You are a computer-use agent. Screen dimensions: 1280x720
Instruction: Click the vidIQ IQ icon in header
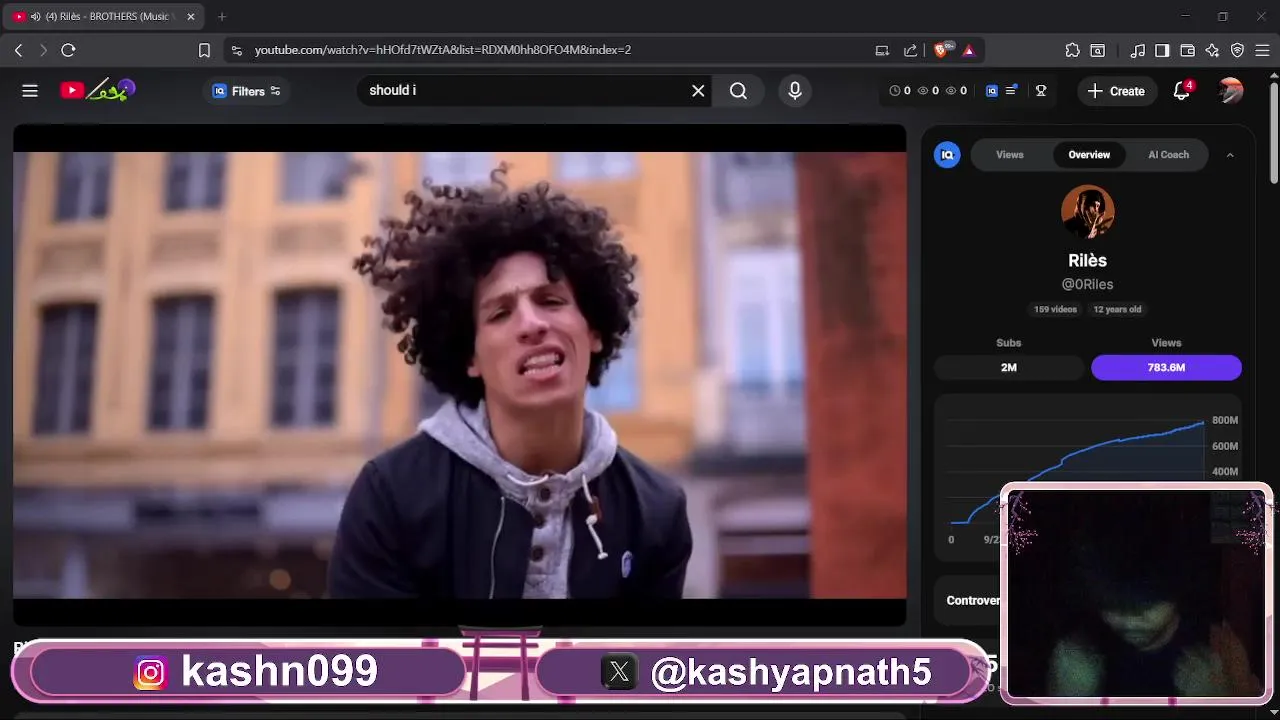click(992, 91)
